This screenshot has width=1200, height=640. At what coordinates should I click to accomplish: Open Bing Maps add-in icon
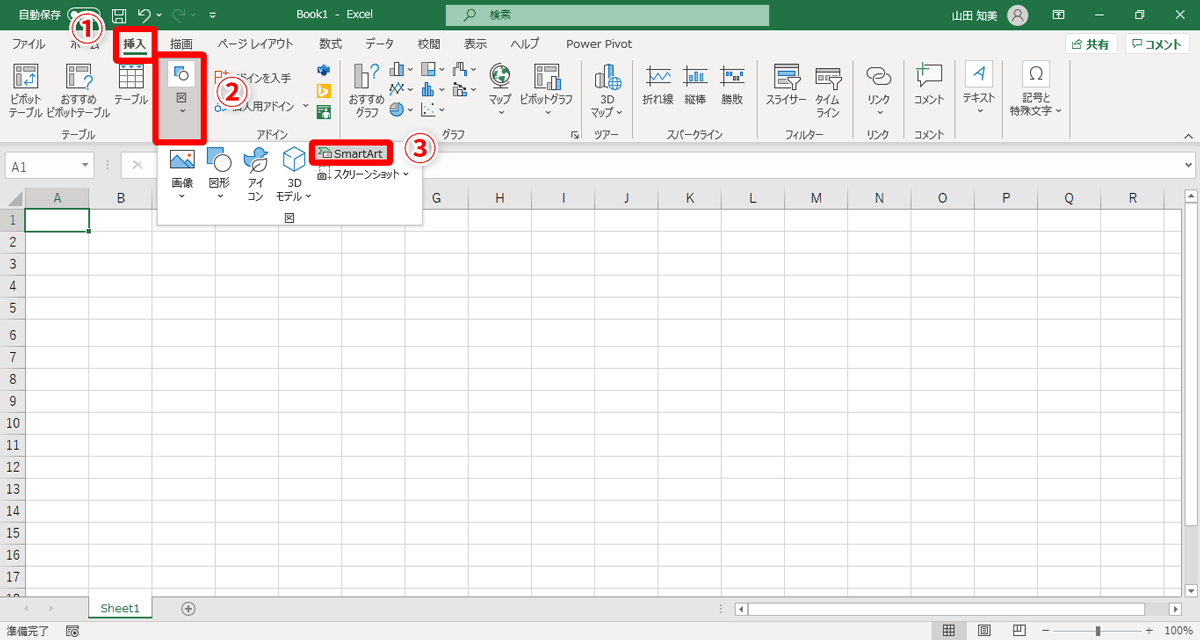point(323,91)
